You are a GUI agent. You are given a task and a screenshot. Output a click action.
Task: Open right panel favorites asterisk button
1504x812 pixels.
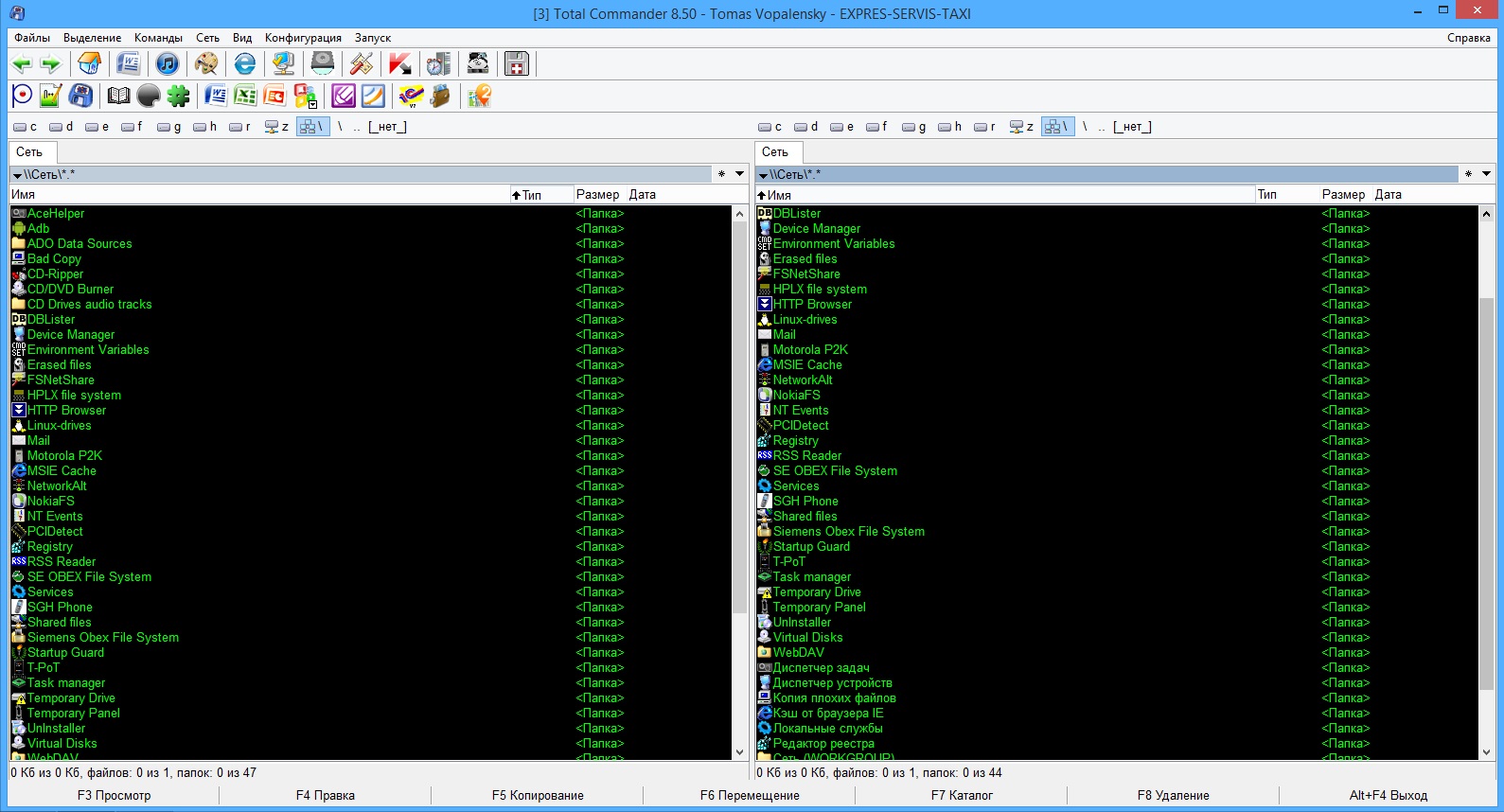pos(1468,174)
